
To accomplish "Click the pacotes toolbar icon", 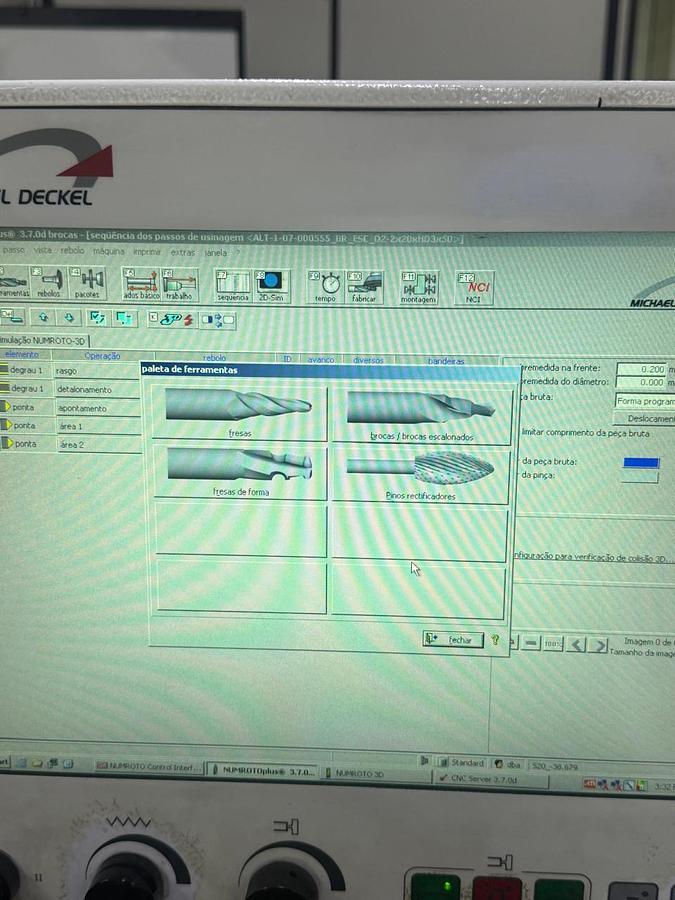I will pos(87,284).
